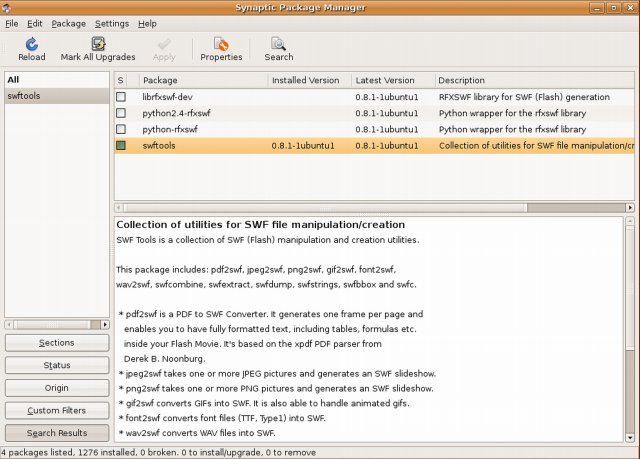
Task: Sort by Installed Version column header
Action: click(309, 80)
